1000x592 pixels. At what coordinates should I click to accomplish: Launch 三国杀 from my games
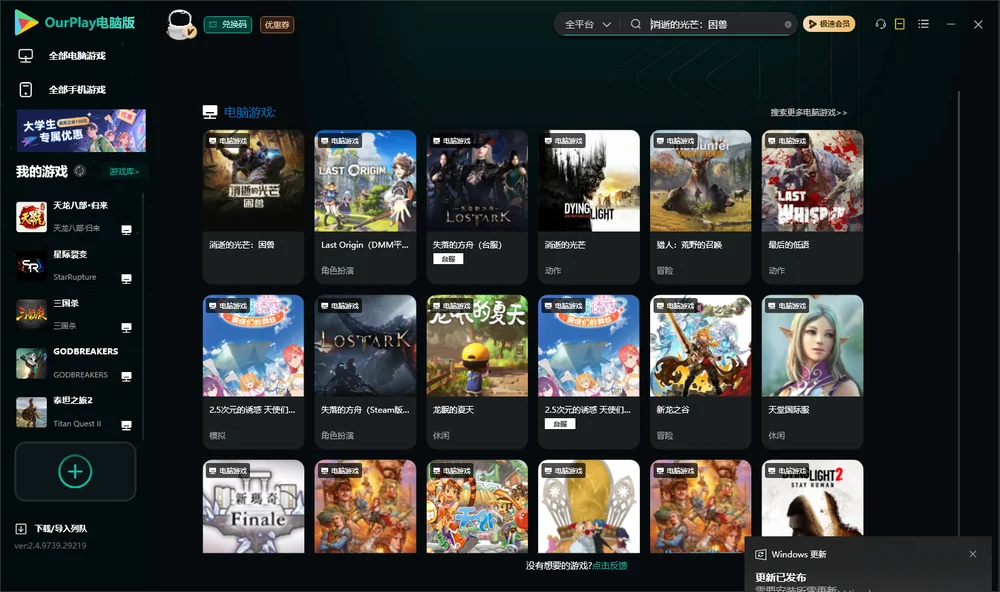pos(74,314)
